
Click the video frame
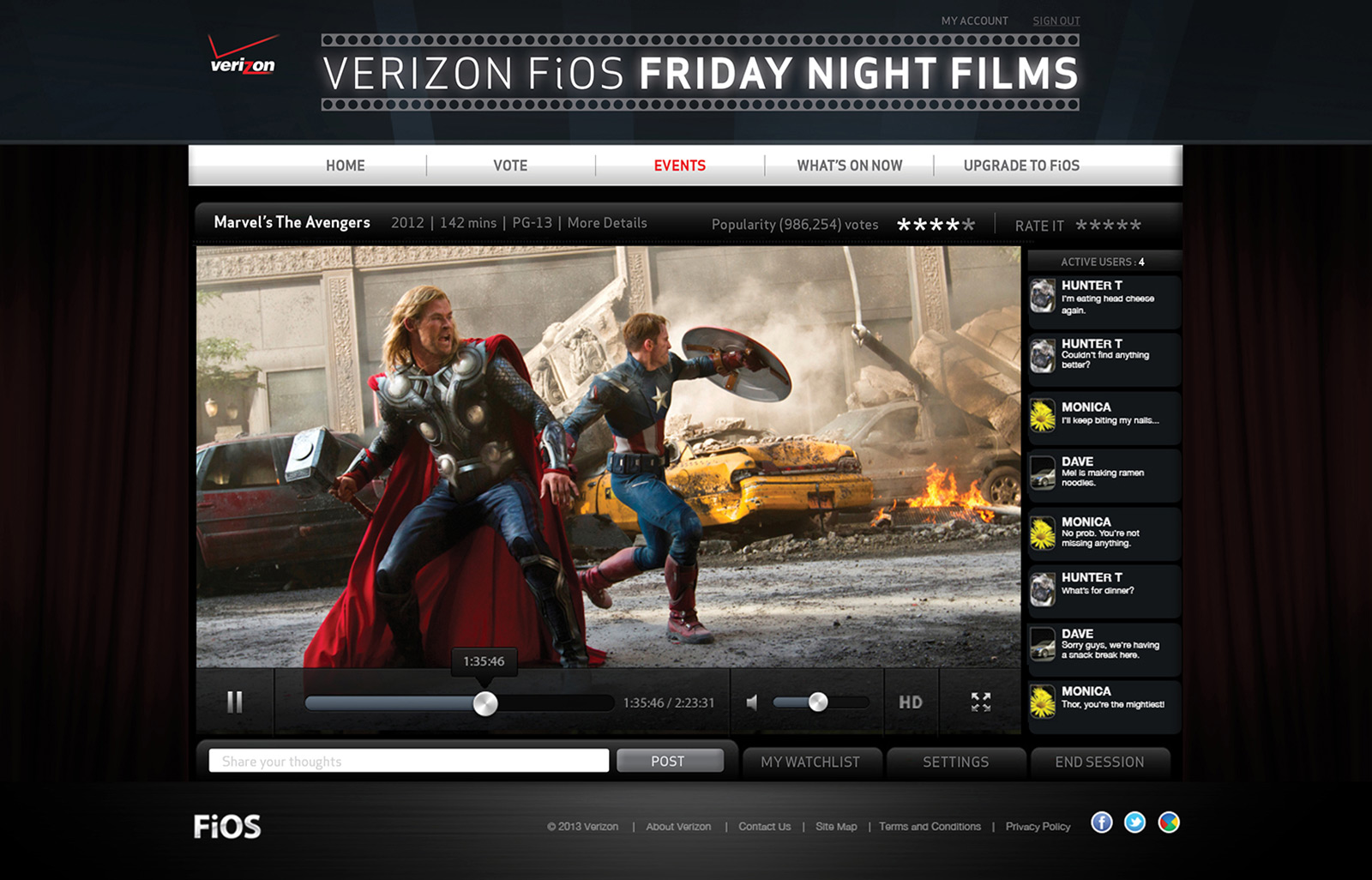608,456
